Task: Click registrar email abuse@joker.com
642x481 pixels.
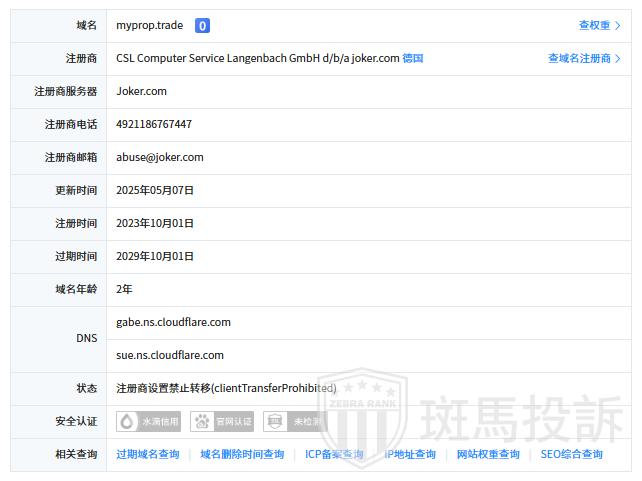Action: click(160, 157)
